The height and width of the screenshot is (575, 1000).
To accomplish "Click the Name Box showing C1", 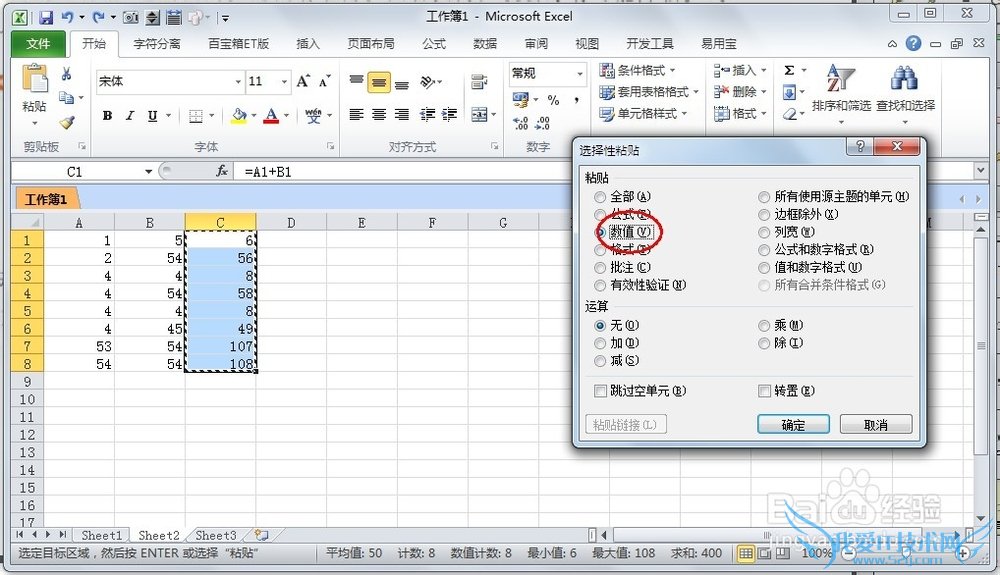I will (77, 171).
